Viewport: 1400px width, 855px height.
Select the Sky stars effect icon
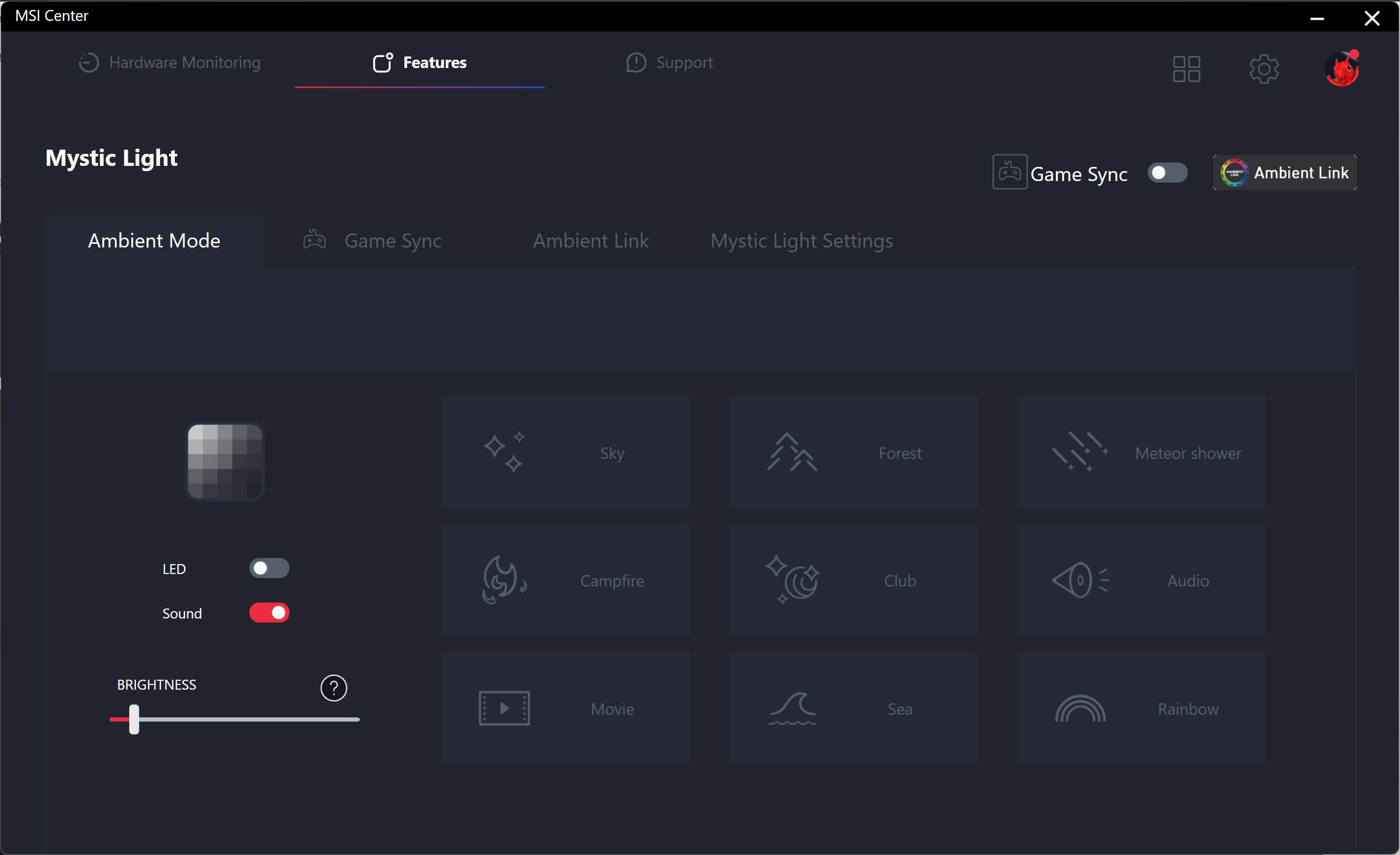(504, 452)
